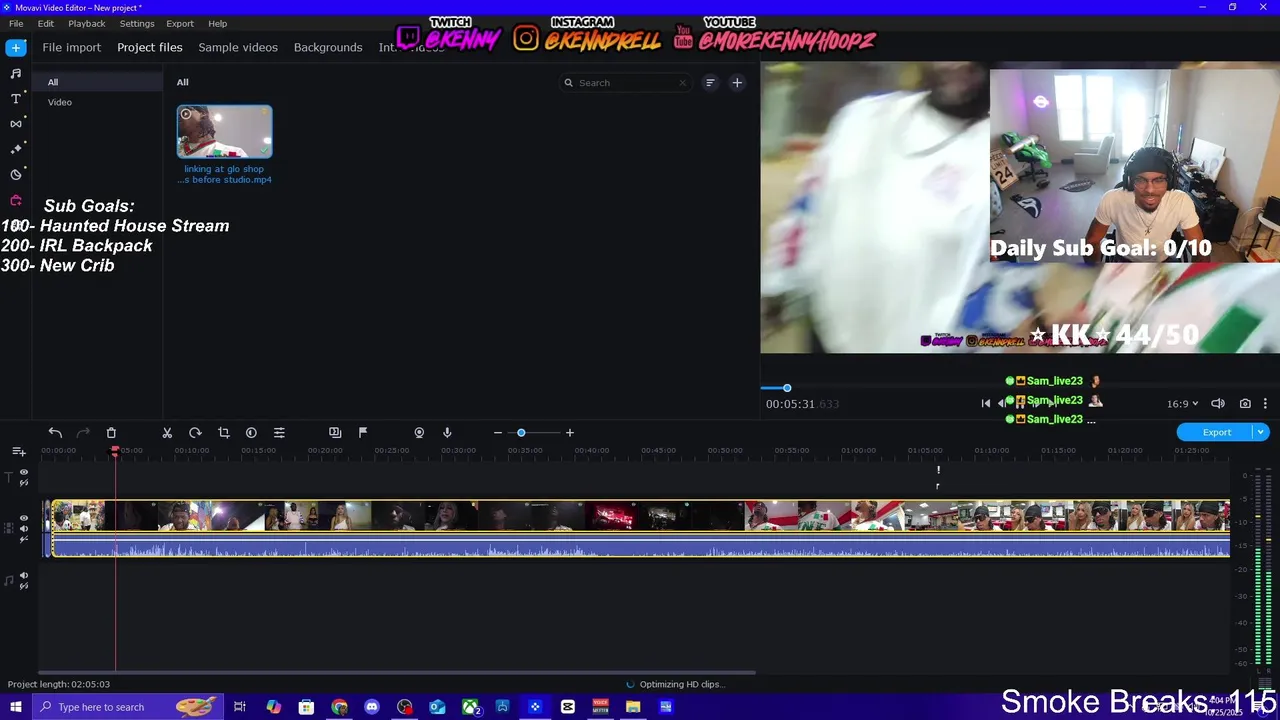The width and height of the screenshot is (1280, 720).
Task: Click the timeline horizontal scrollbar
Action: point(396,672)
